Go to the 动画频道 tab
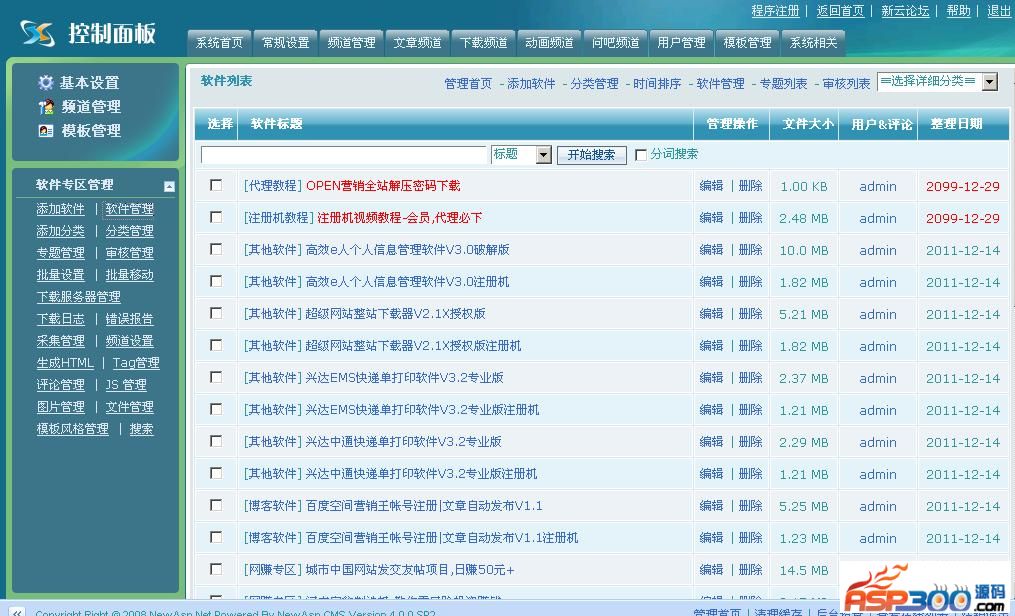 point(550,43)
